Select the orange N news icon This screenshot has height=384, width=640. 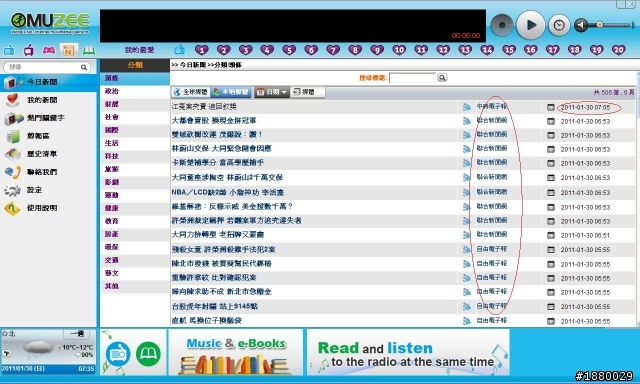coord(68,51)
